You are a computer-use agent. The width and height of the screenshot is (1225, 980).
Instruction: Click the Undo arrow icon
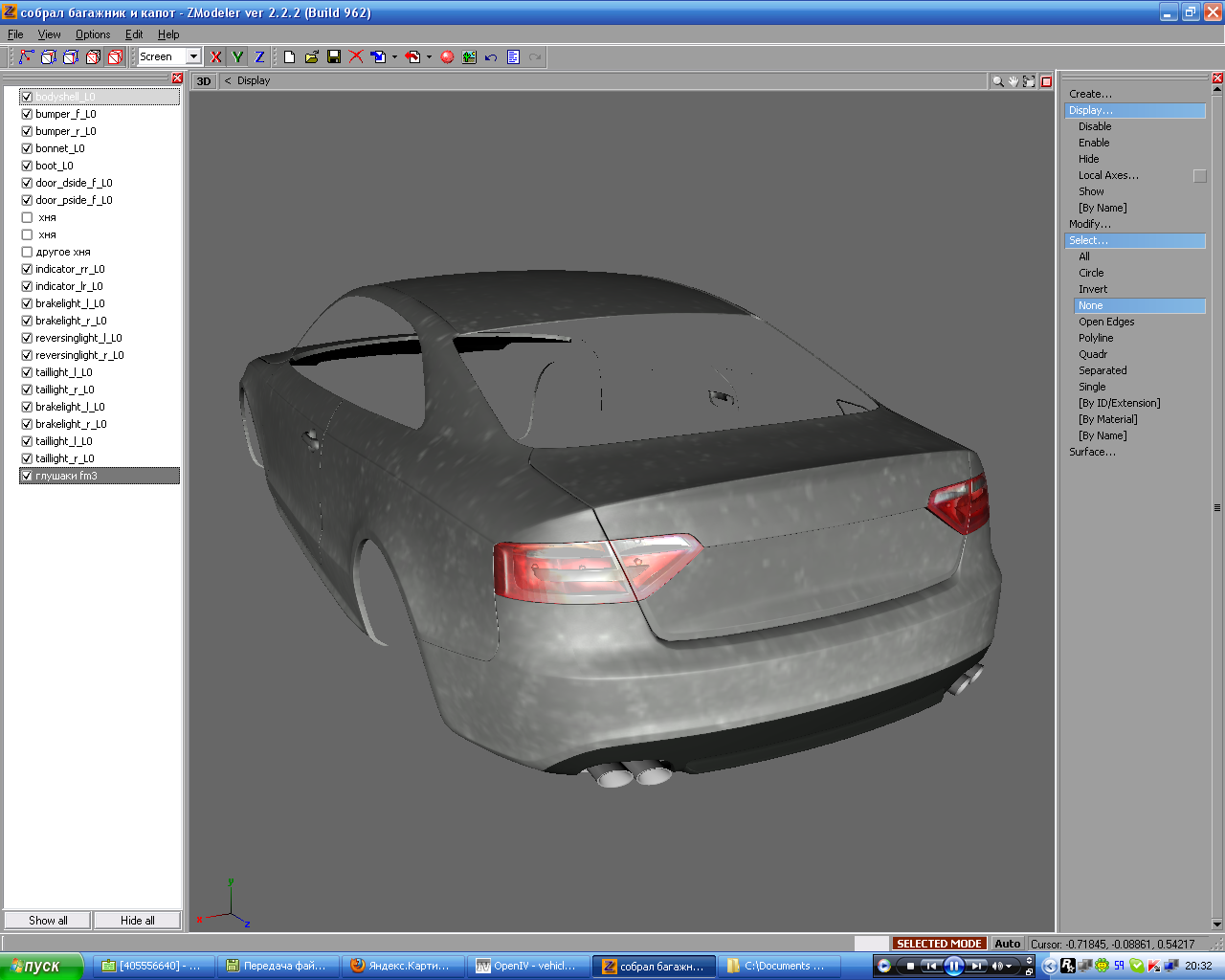point(491,57)
